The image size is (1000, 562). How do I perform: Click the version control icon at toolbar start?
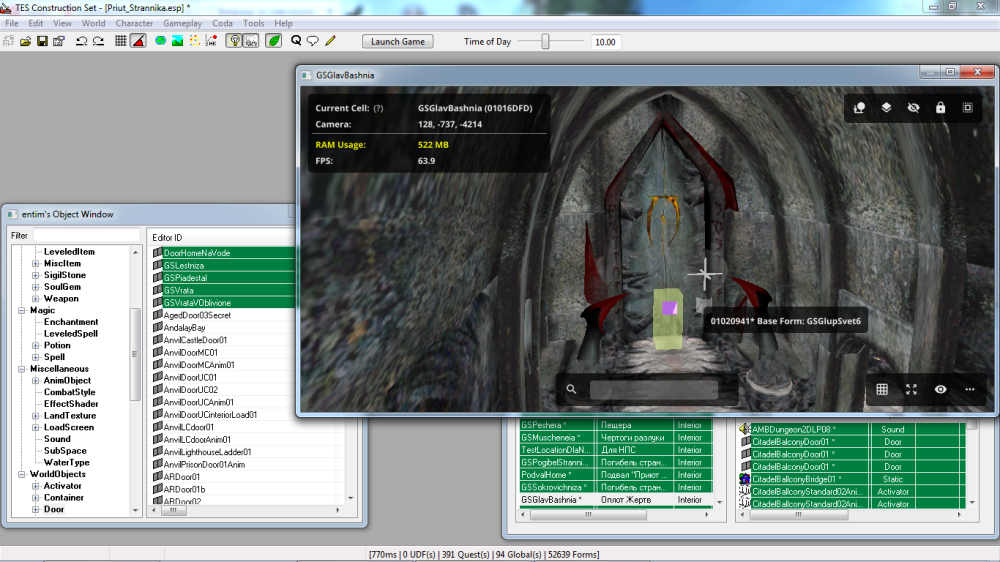pyautogui.click(x=8, y=41)
